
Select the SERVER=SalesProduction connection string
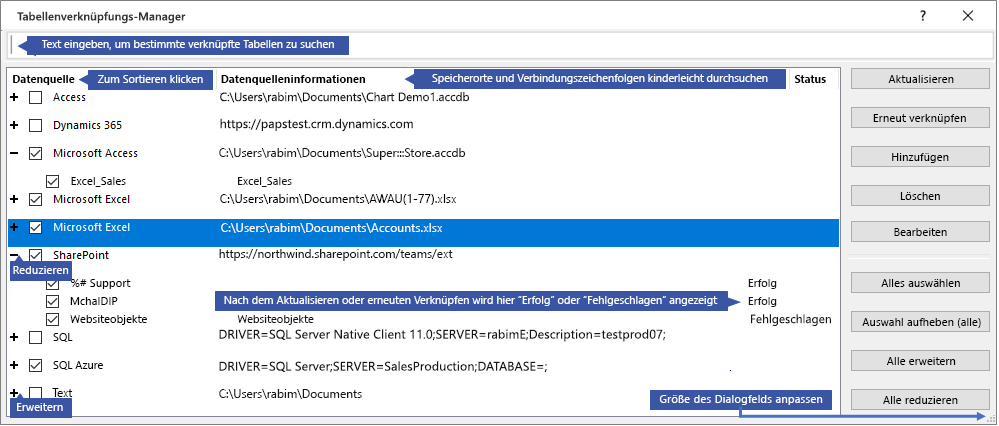coord(383,366)
